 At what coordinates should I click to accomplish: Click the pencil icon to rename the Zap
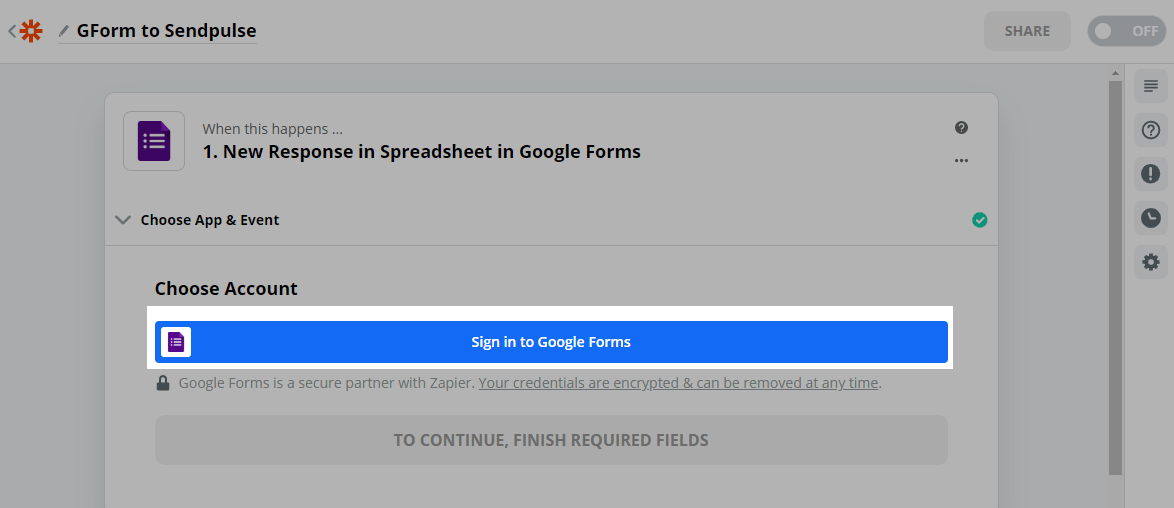click(x=64, y=31)
